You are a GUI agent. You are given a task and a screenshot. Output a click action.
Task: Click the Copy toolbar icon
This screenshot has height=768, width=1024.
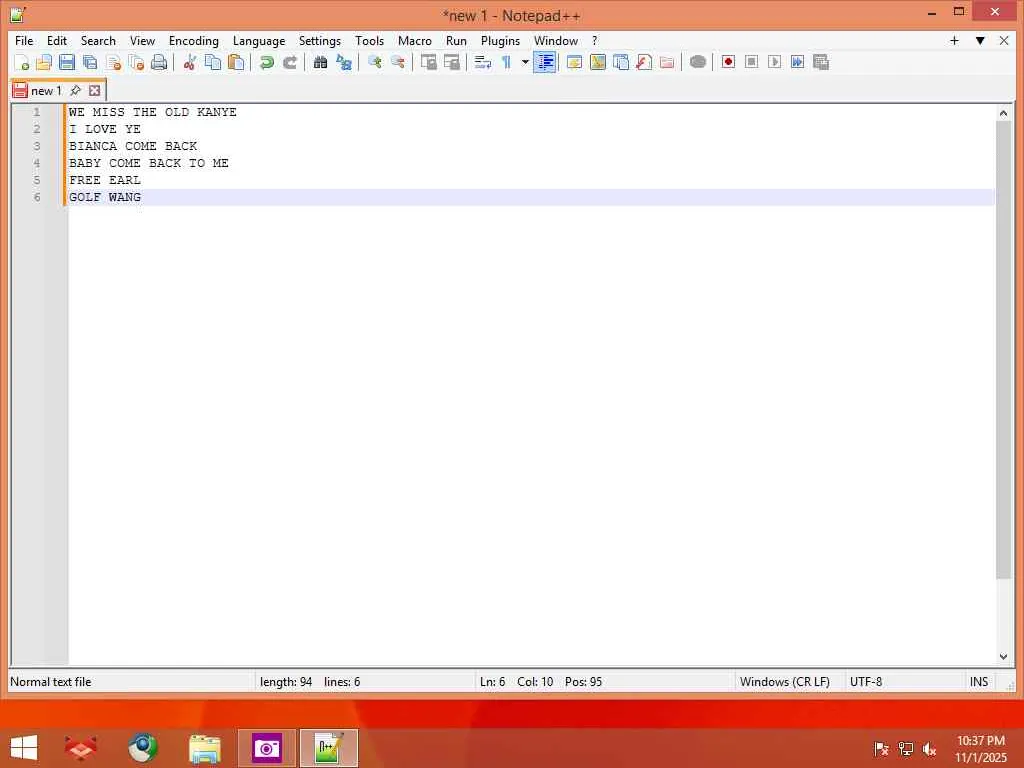(x=213, y=62)
